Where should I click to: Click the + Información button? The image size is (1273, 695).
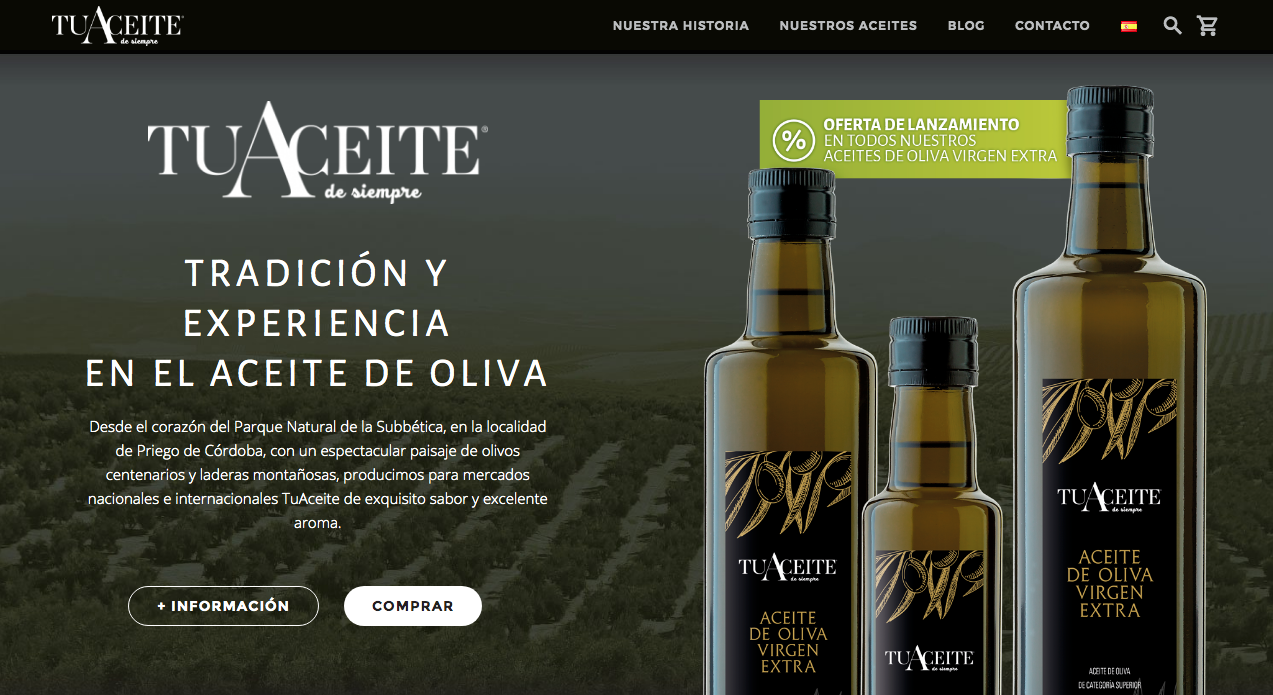click(223, 606)
